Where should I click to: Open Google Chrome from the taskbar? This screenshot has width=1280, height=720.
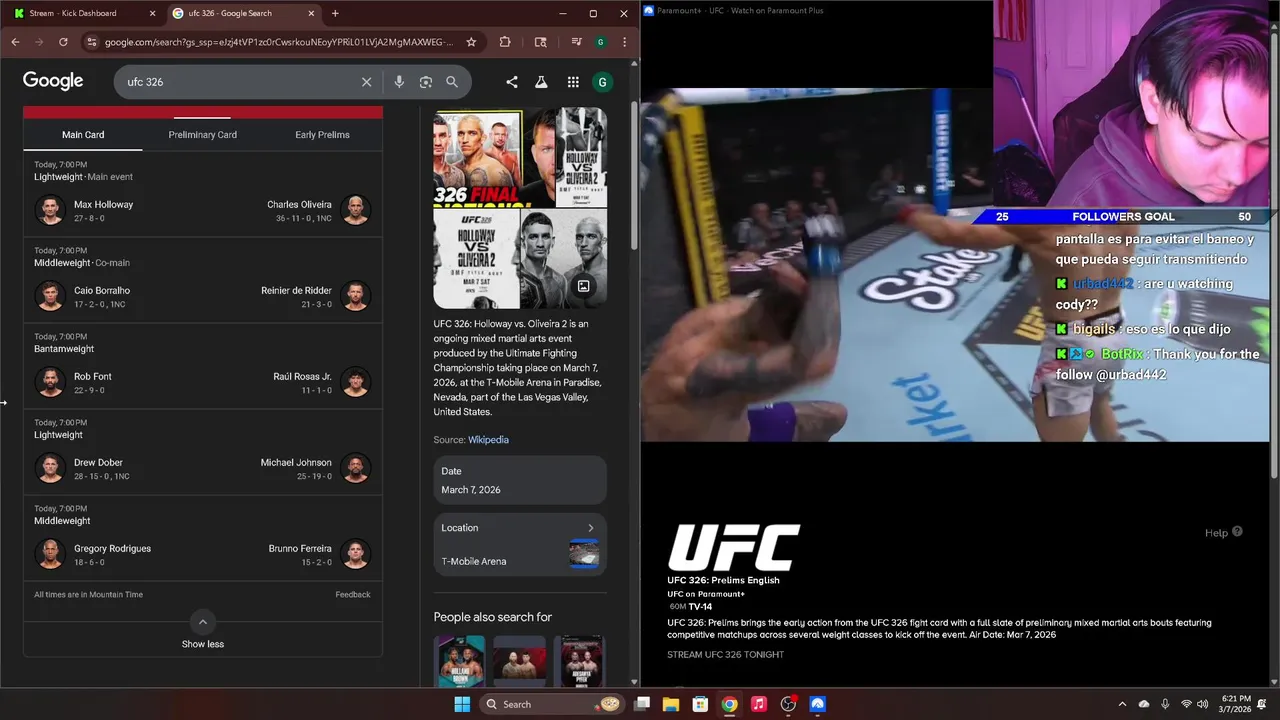point(730,704)
